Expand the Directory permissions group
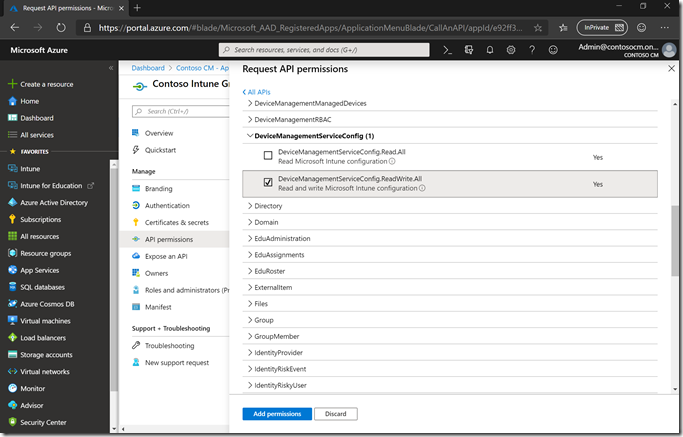Image resolution: width=683 pixels, height=437 pixels. (268, 206)
